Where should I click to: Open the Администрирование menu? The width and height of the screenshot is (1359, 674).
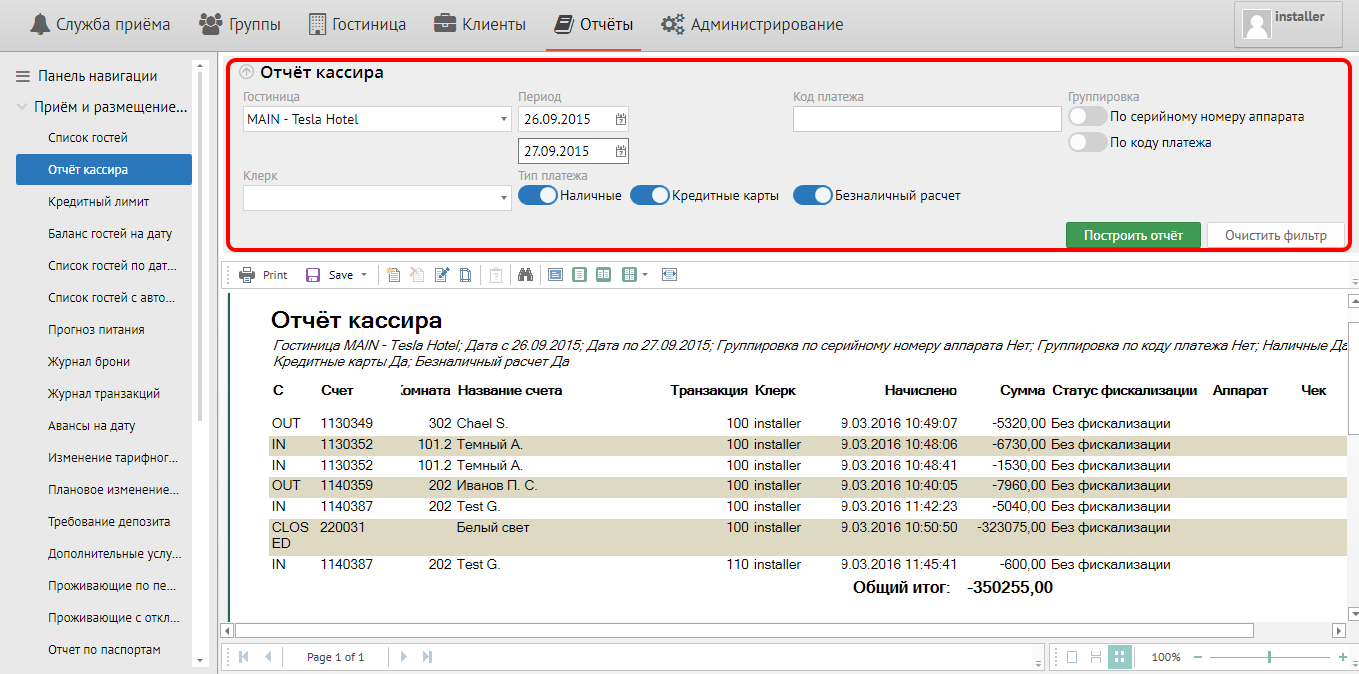tap(752, 24)
